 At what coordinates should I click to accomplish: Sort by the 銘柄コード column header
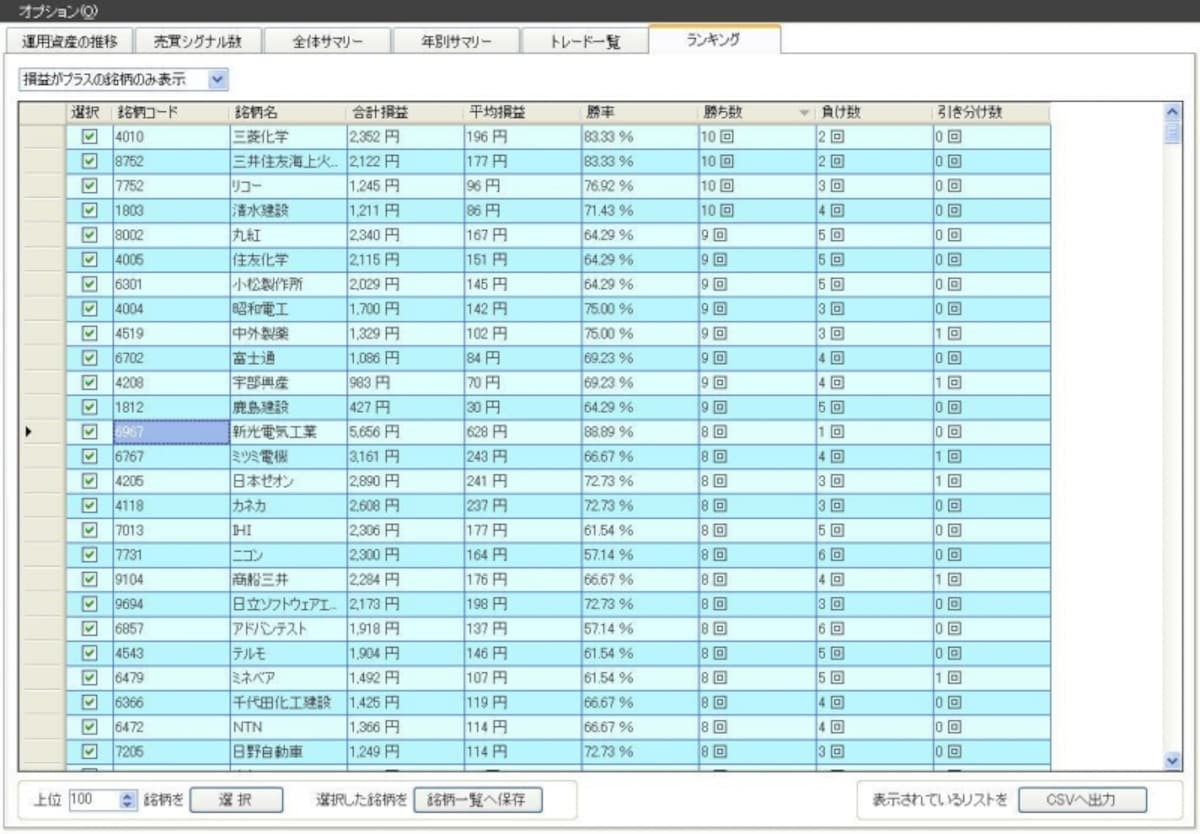pos(171,112)
